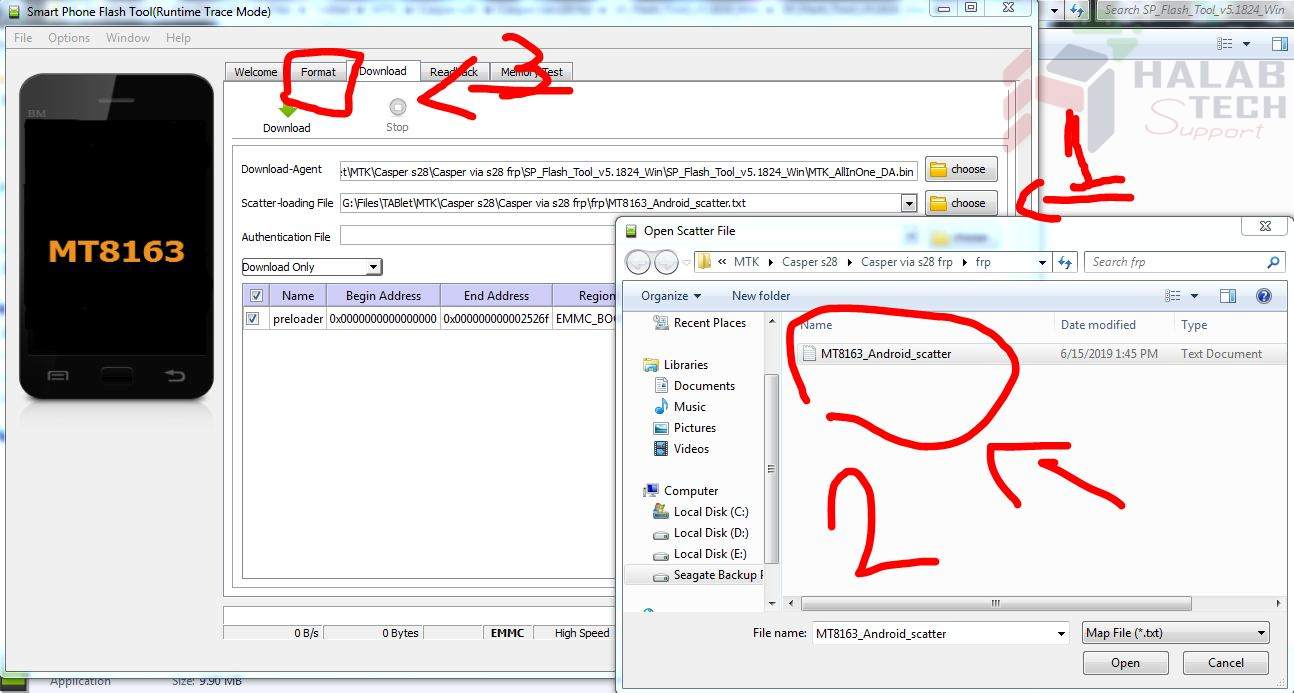Click the Cancel button in dialog

tap(1225, 663)
